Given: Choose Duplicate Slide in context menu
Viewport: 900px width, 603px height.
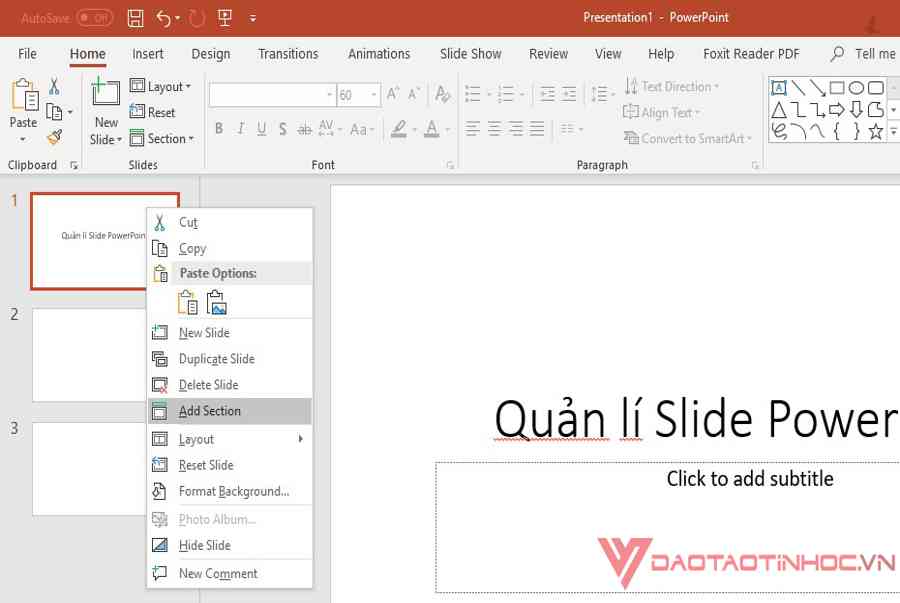Looking at the screenshot, I should [230, 359].
